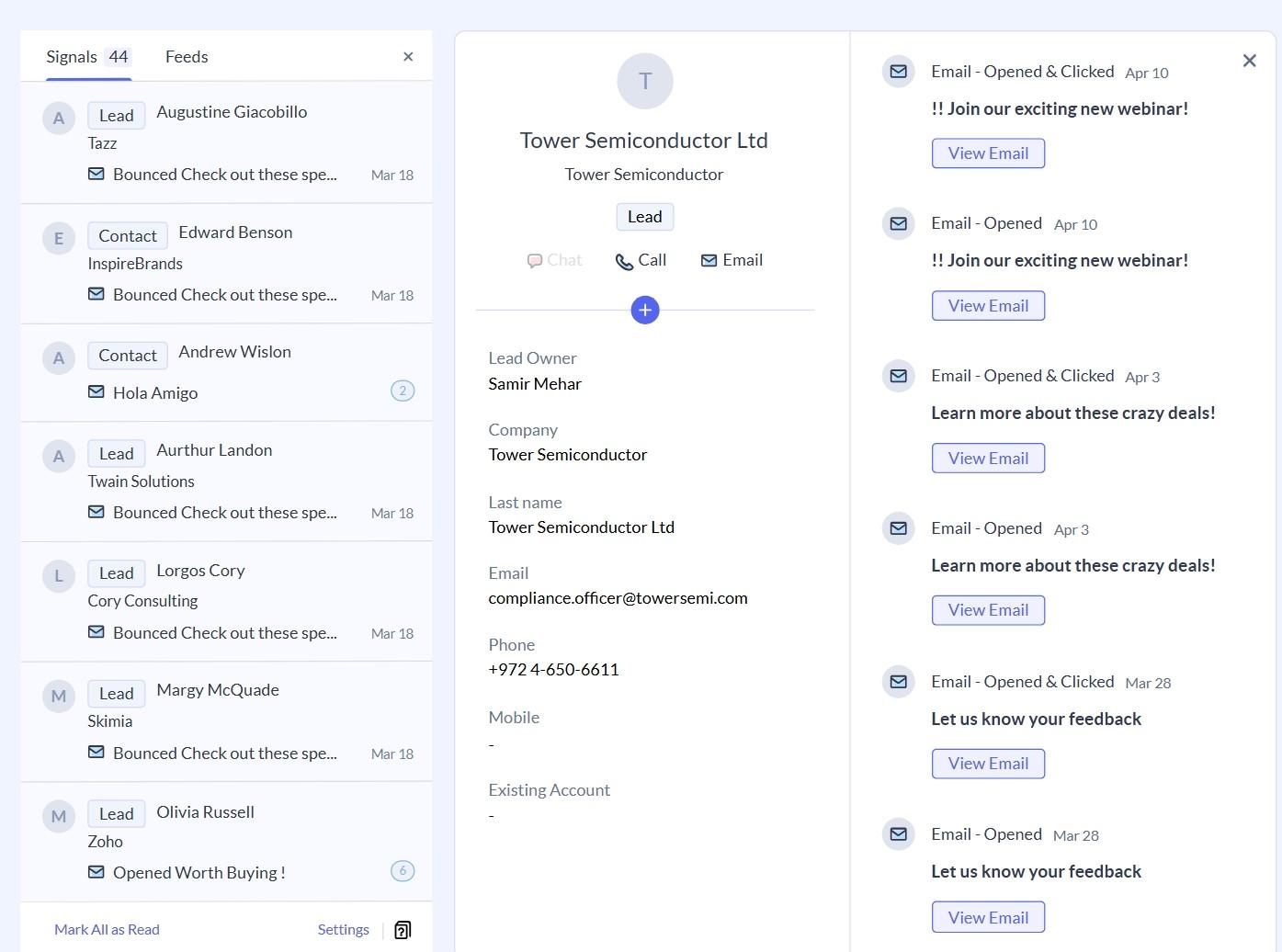Click email icon beside Hola Amigo

click(96, 391)
